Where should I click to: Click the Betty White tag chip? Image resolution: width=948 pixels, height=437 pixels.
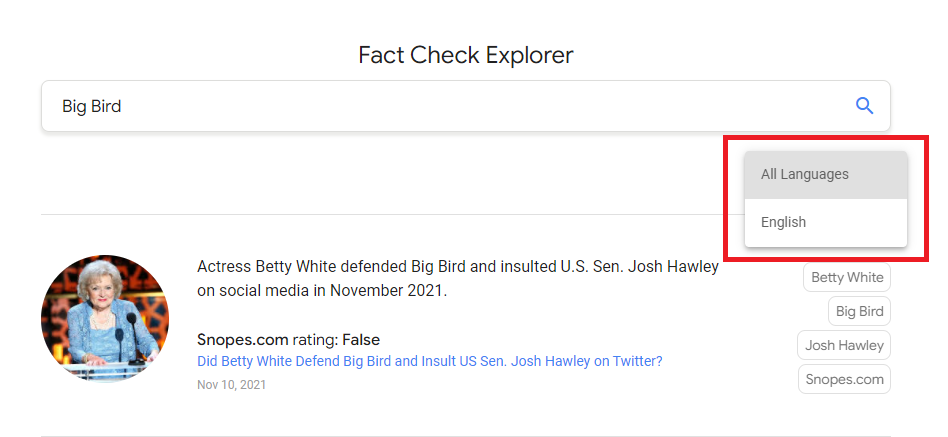click(x=847, y=277)
